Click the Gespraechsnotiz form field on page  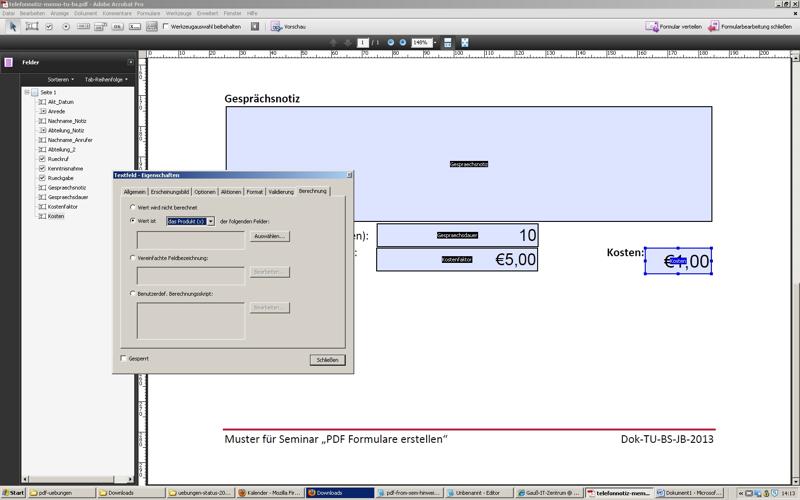[469, 164]
